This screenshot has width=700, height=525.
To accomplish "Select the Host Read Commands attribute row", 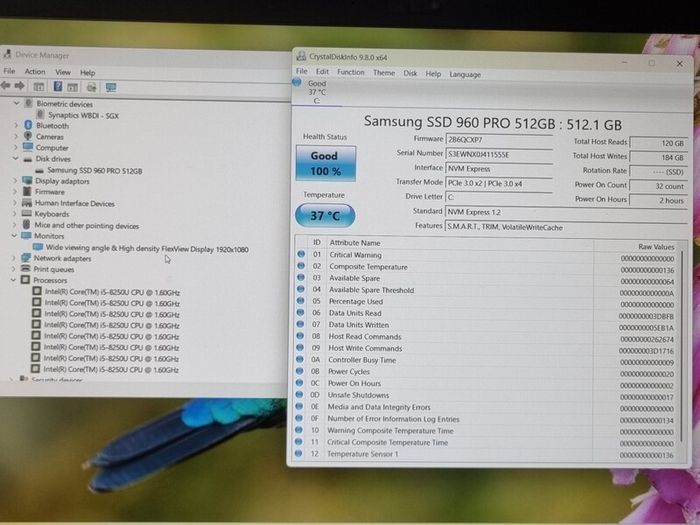I will pos(487,337).
